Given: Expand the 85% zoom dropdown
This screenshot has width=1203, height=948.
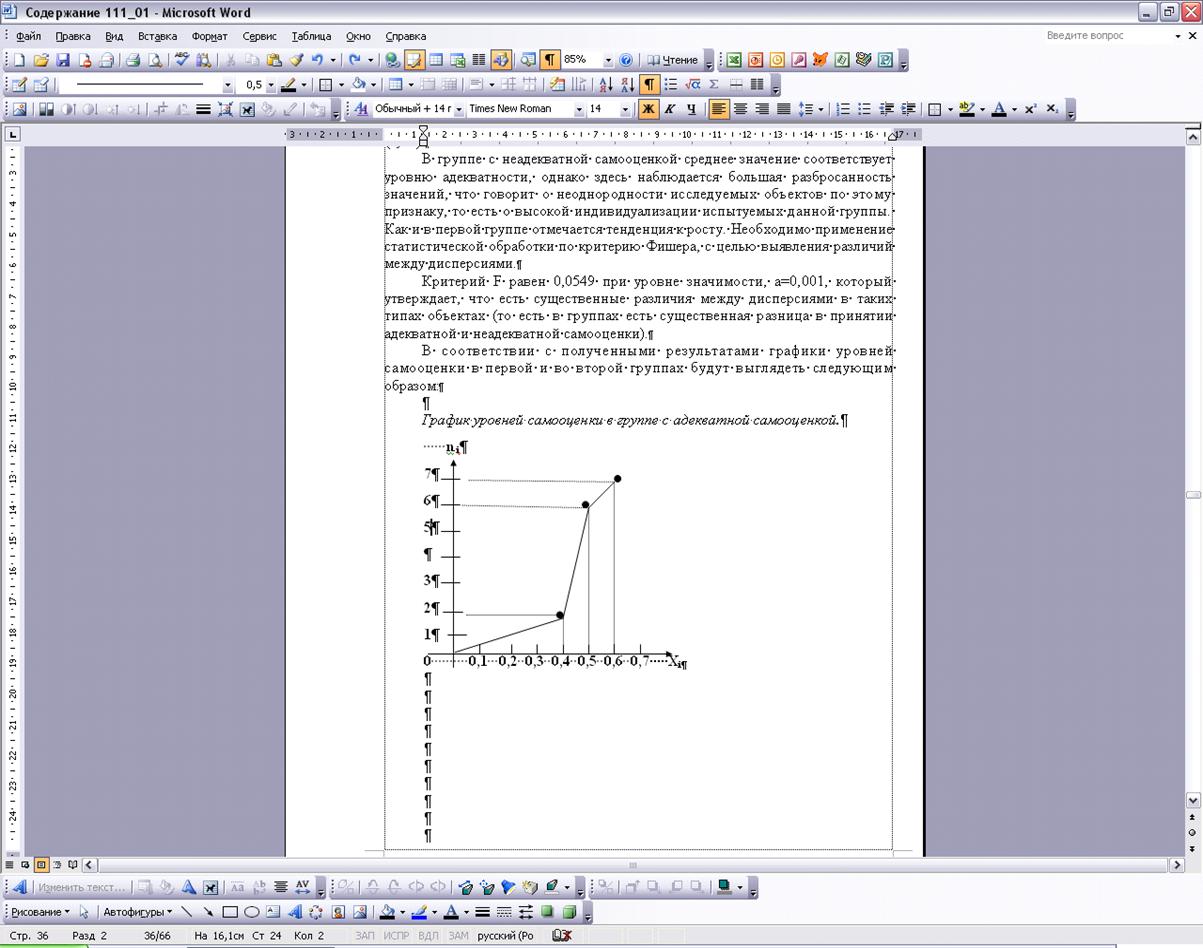Looking at the screenshot, I should (x=607, y=60).
